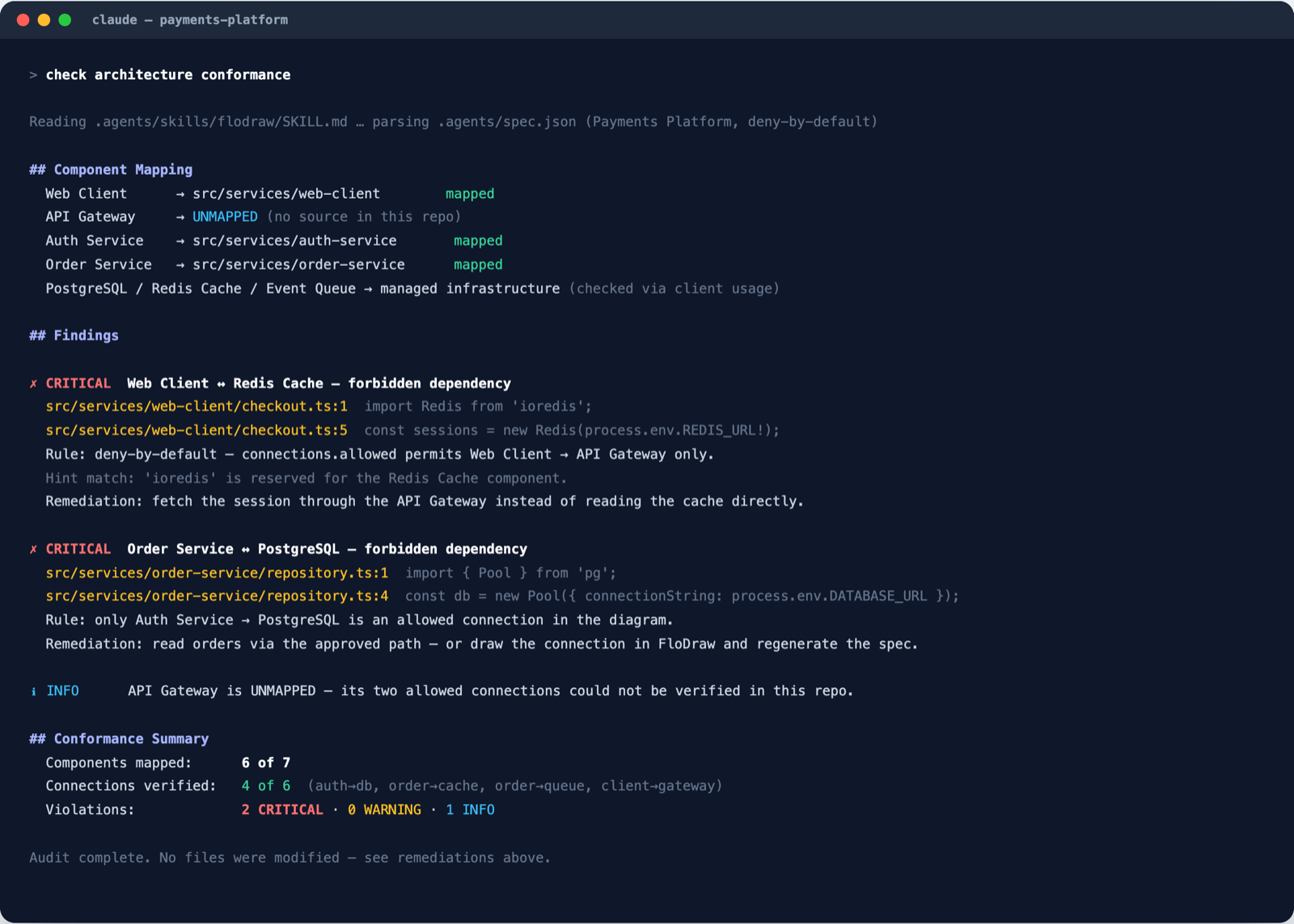Click the 'mapped' status next to auth-service
Screen dimensions: 1294x924
click(x=478, y=241)
